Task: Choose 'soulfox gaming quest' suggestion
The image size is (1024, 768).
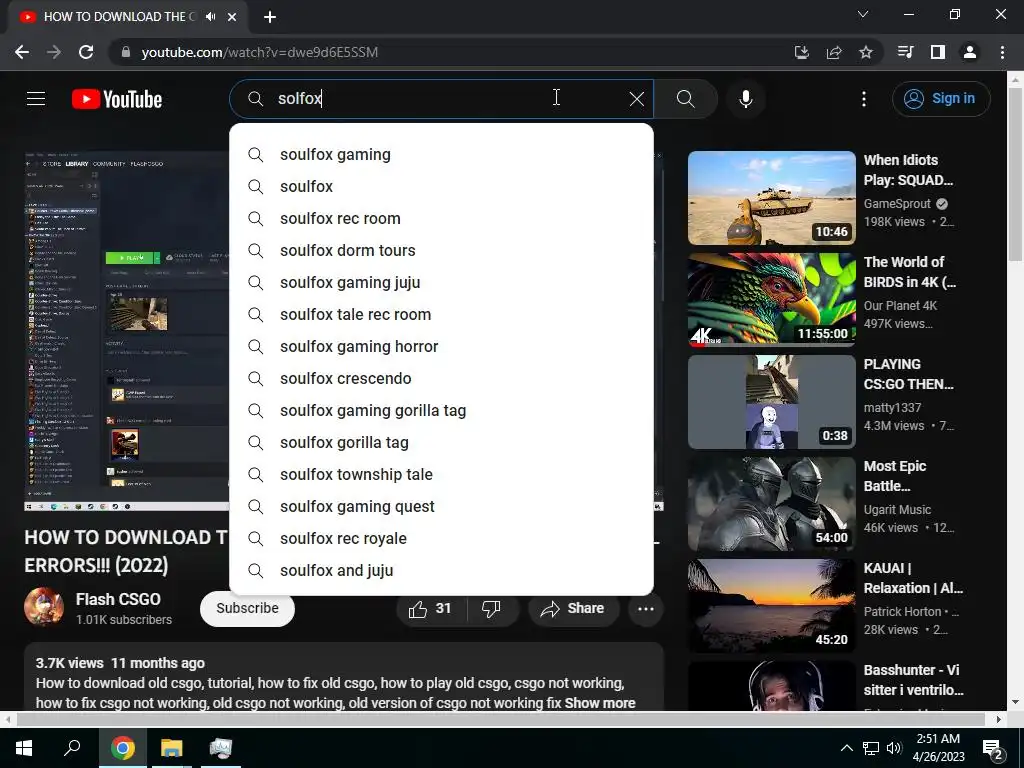Action: coord(441,507)
